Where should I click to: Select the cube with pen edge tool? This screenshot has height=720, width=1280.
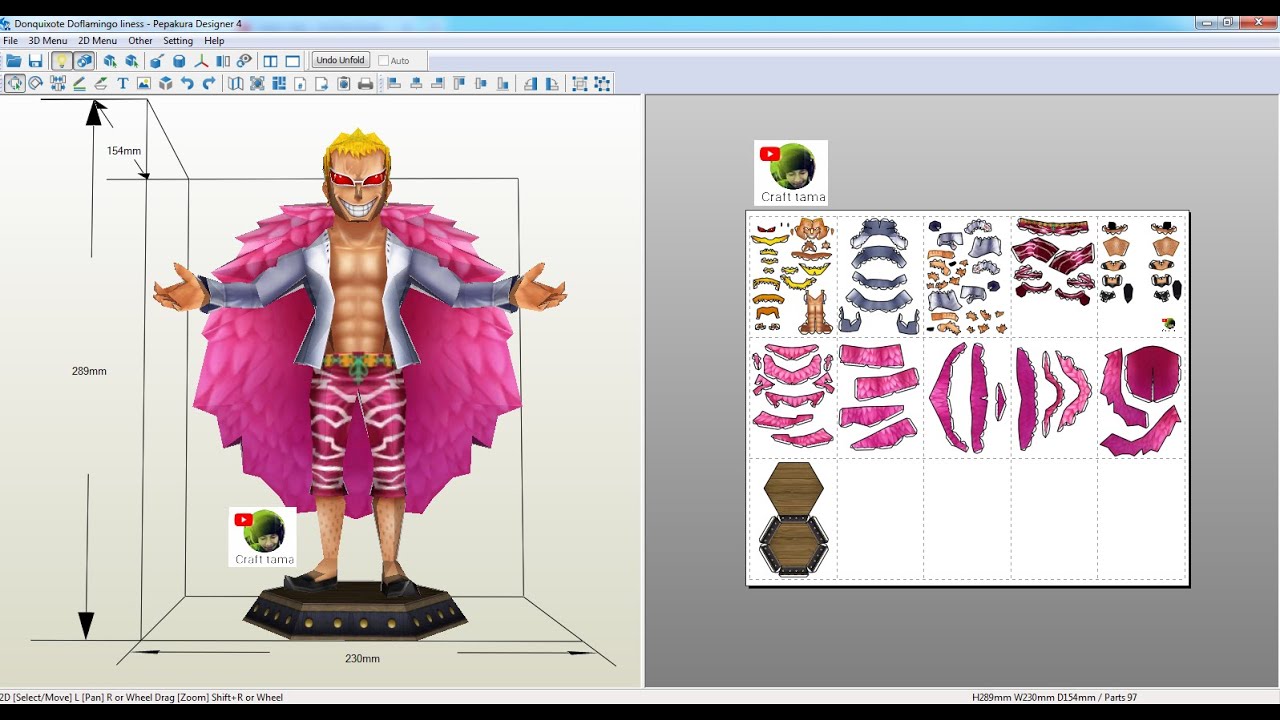coord(157,60)
